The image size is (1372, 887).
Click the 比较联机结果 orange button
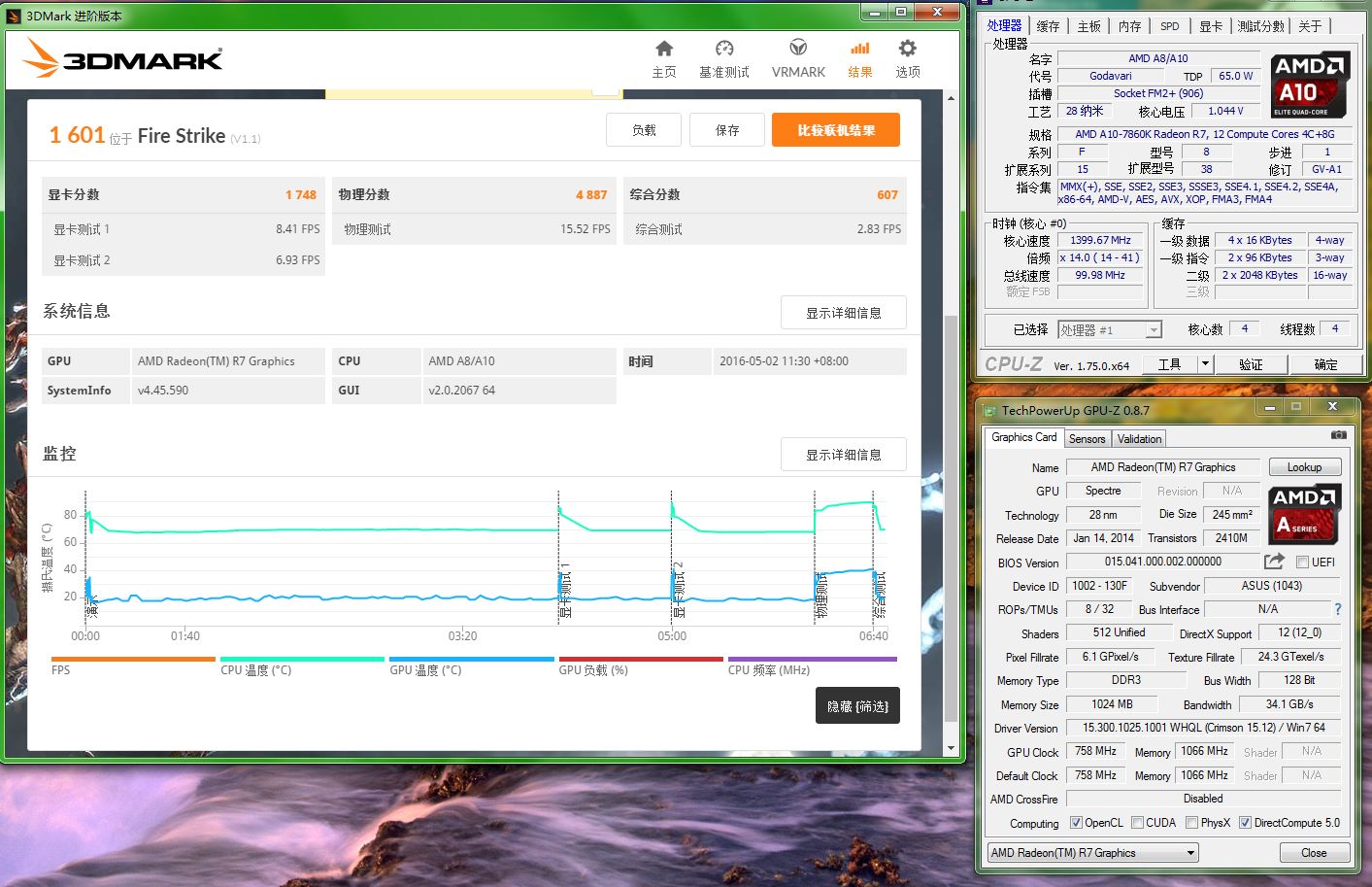pos(834,129)
